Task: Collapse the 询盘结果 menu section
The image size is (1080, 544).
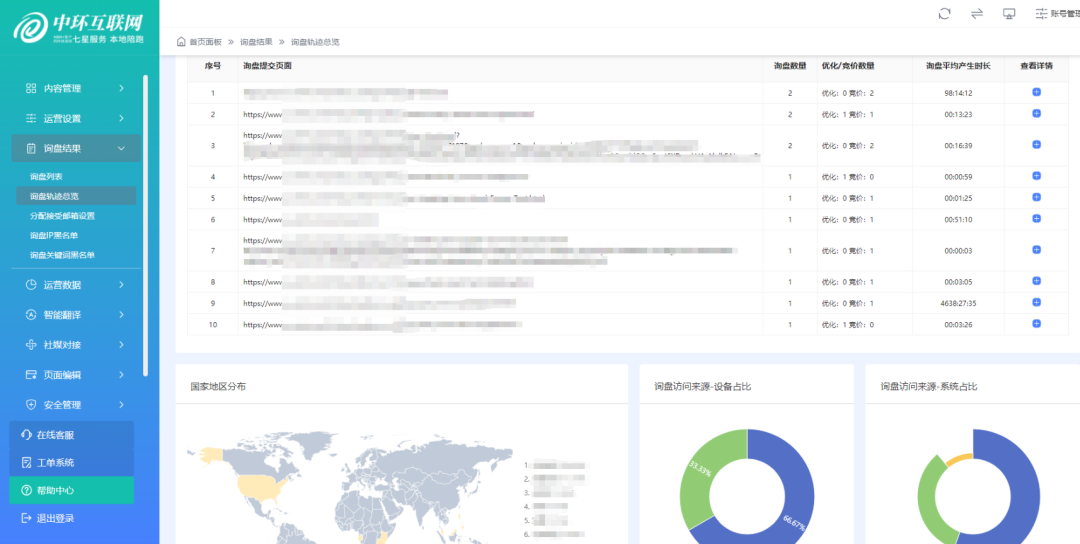Action: pos(76,148)
